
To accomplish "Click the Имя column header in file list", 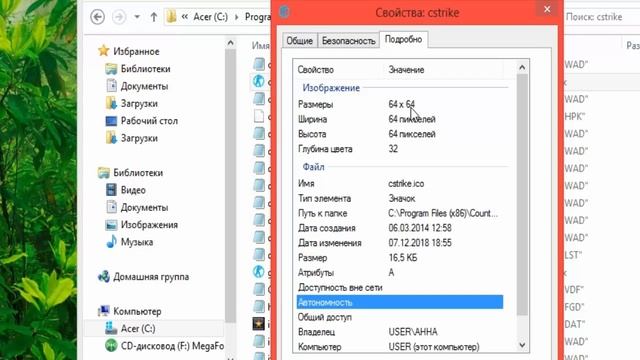I will [260, 46].
